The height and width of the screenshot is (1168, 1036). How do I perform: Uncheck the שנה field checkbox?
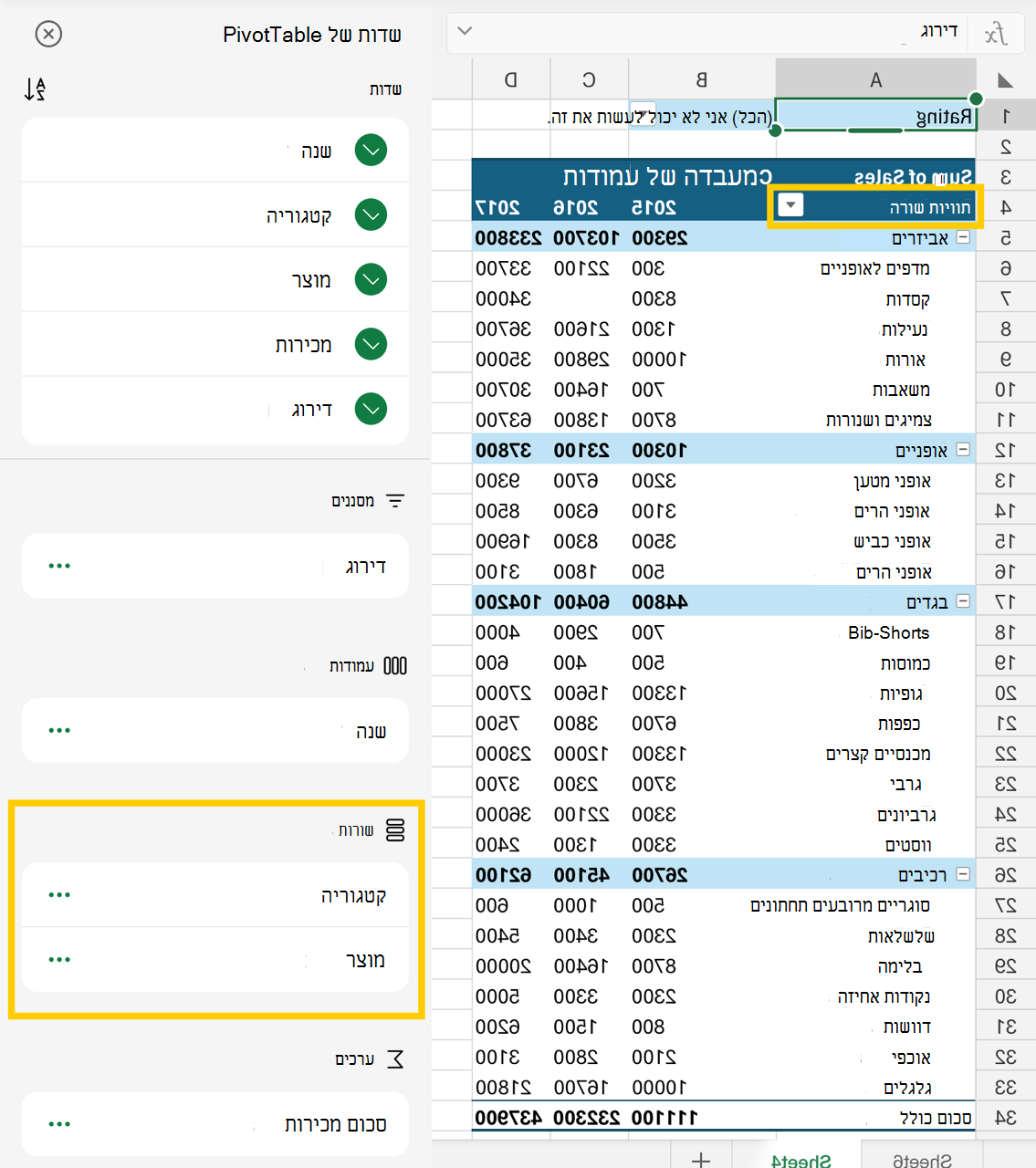(x=371, y=150)
